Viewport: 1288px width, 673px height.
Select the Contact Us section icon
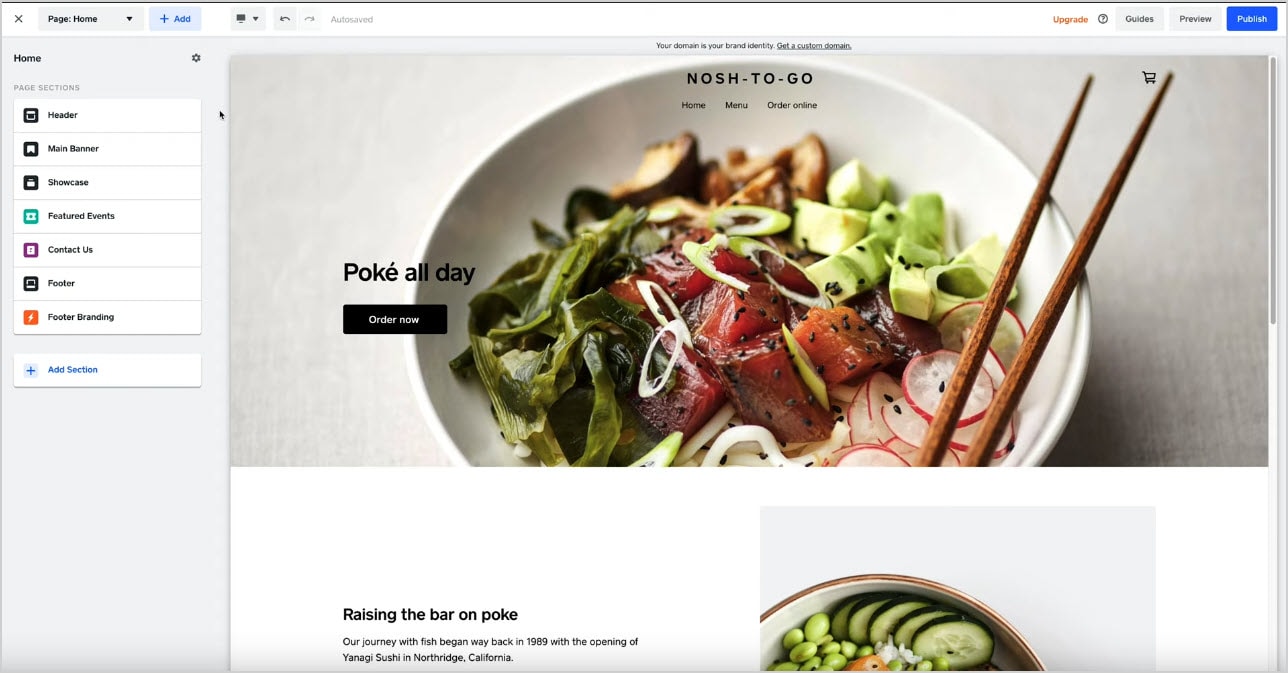tap(31, 250)
